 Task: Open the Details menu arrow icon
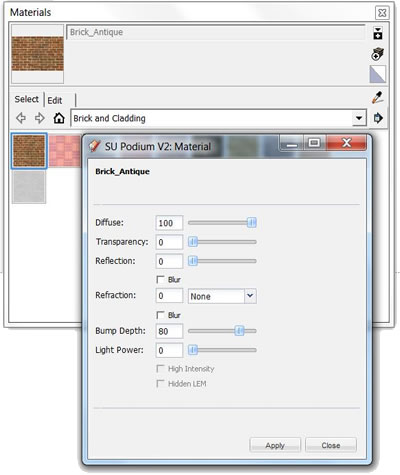pos(378,118)
